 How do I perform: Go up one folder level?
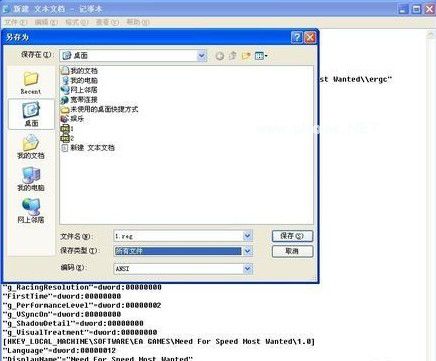[232, 56]
